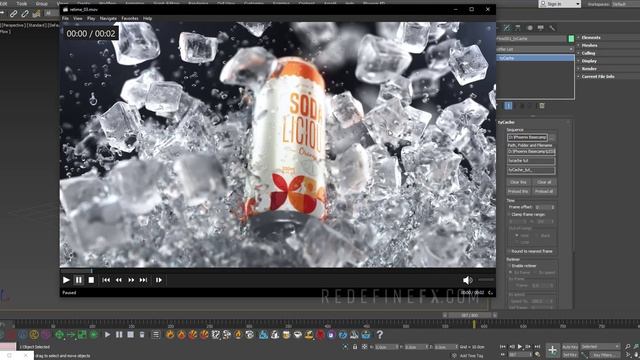The image size is (640, 360).
Task: Mute the media player speaker icon
Action: (467, 280)
